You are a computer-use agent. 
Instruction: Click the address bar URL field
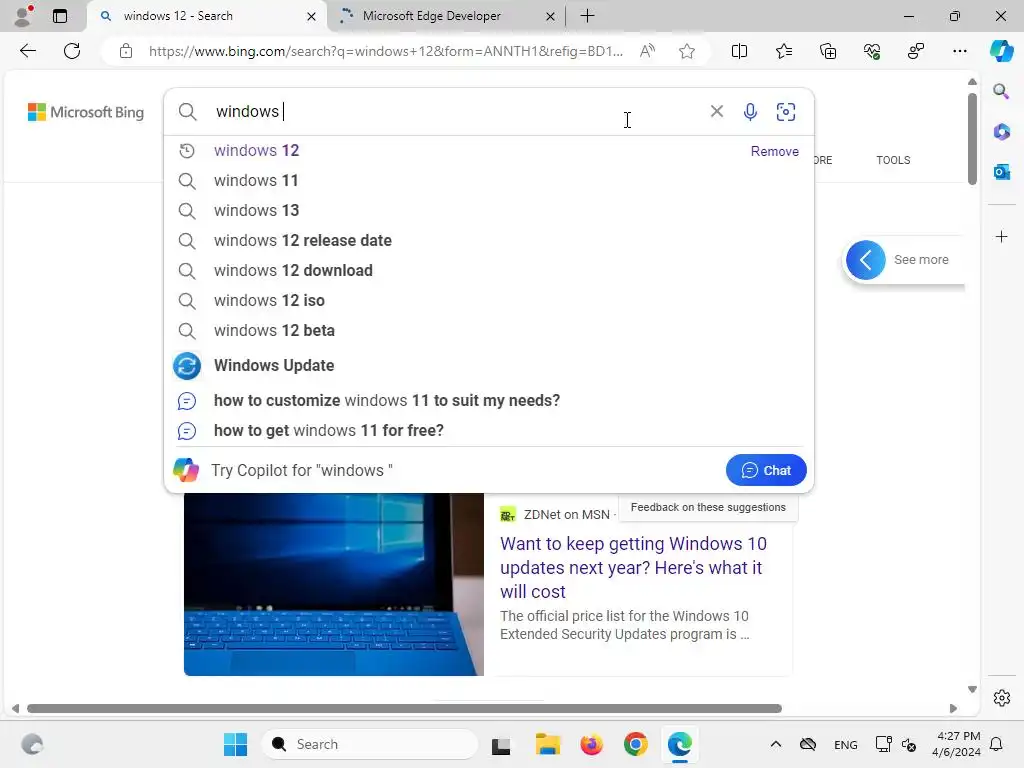[x=385, y=51]
